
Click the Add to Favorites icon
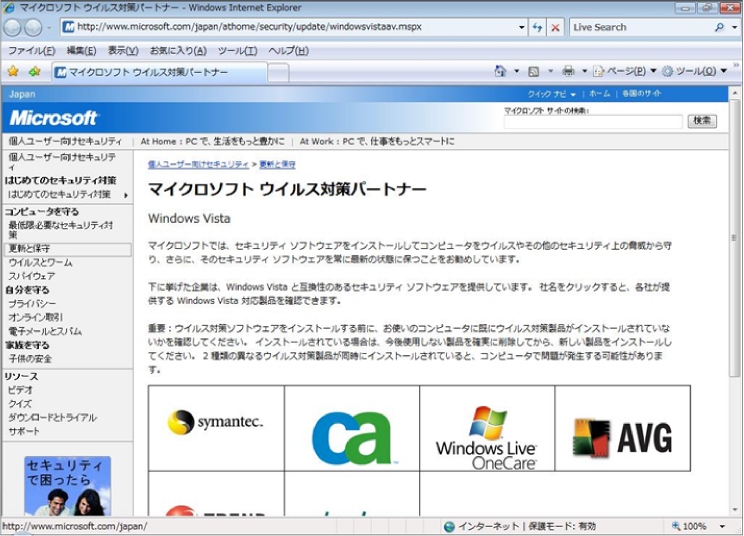35,72
